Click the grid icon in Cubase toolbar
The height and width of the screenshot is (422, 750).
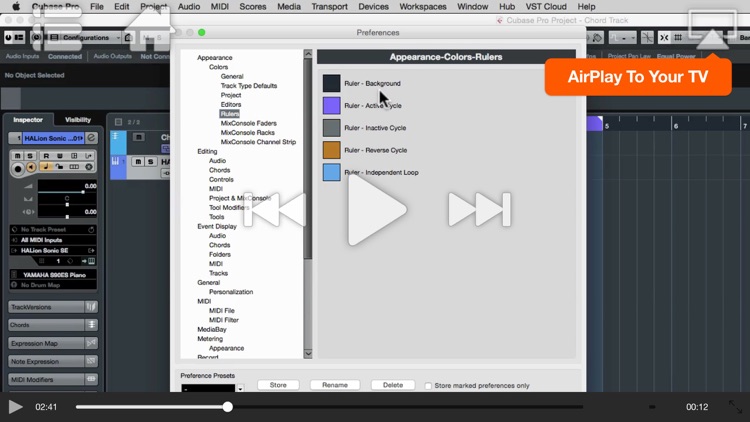tap(678, 37)
